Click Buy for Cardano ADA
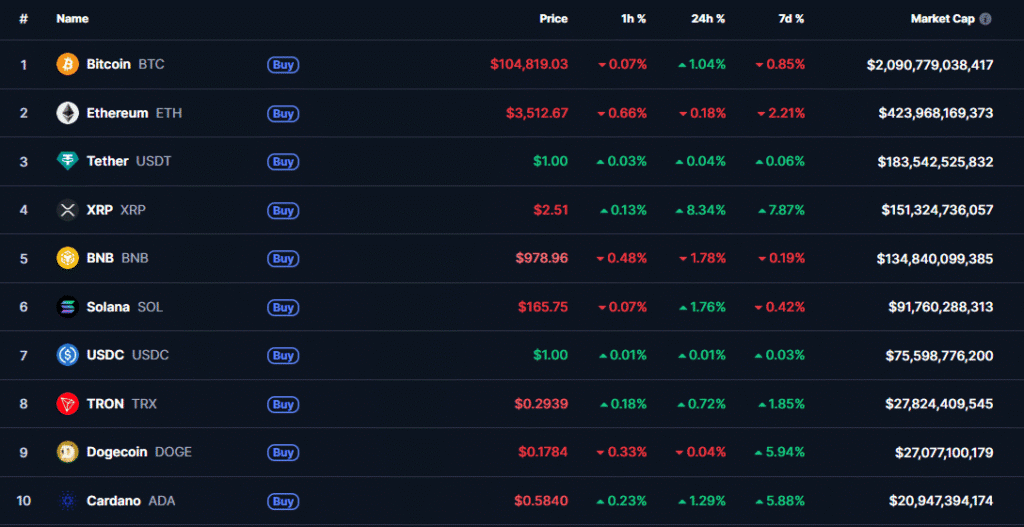The height and width of the screenshot is (527, 1024). point(283,501)
